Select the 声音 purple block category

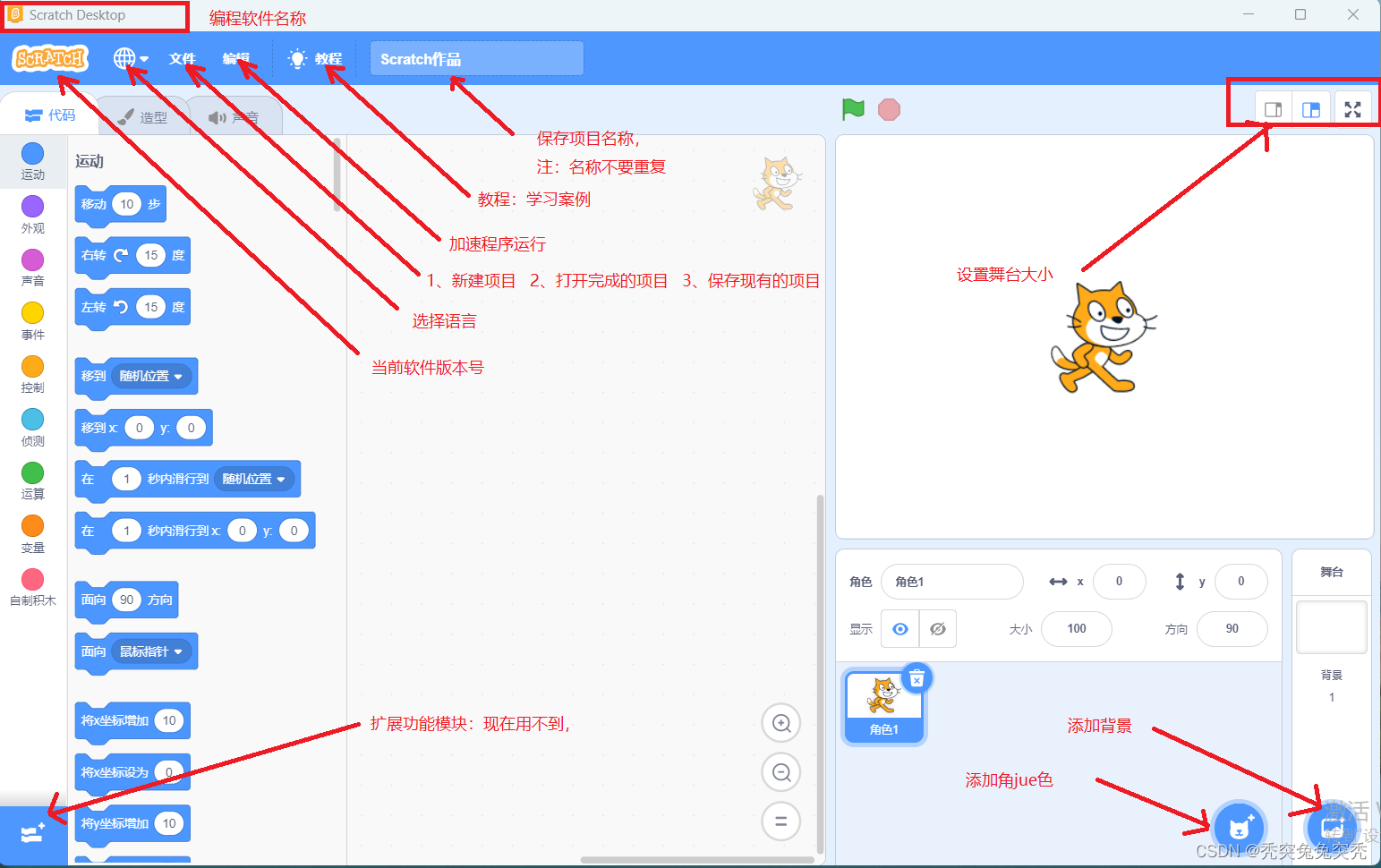33,268
